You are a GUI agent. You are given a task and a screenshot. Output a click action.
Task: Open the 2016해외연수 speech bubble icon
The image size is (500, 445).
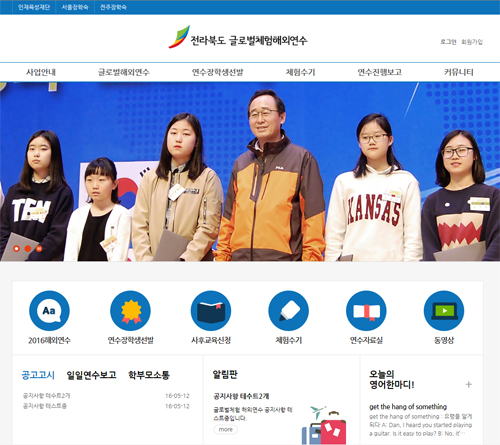(x=49, y=310)
